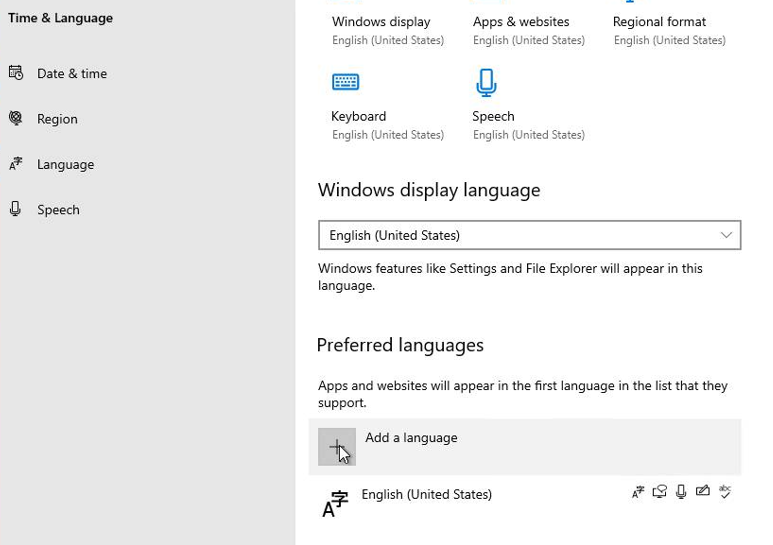Select English (United States) in preferred languages
The width and height of the screenshot is (773, 545).
pyautogui.click(x=426, y=494)
